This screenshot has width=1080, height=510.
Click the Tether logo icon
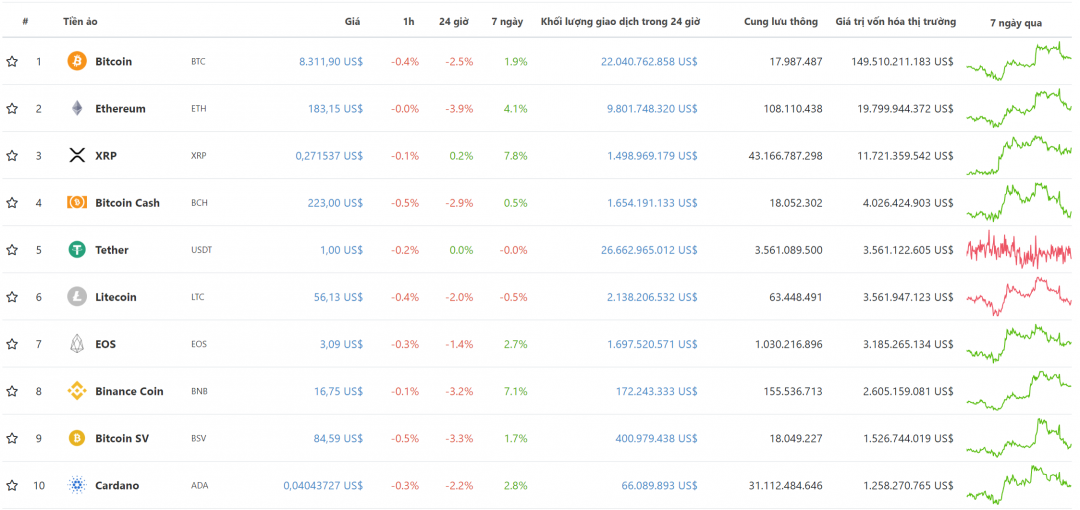point(77,249)
